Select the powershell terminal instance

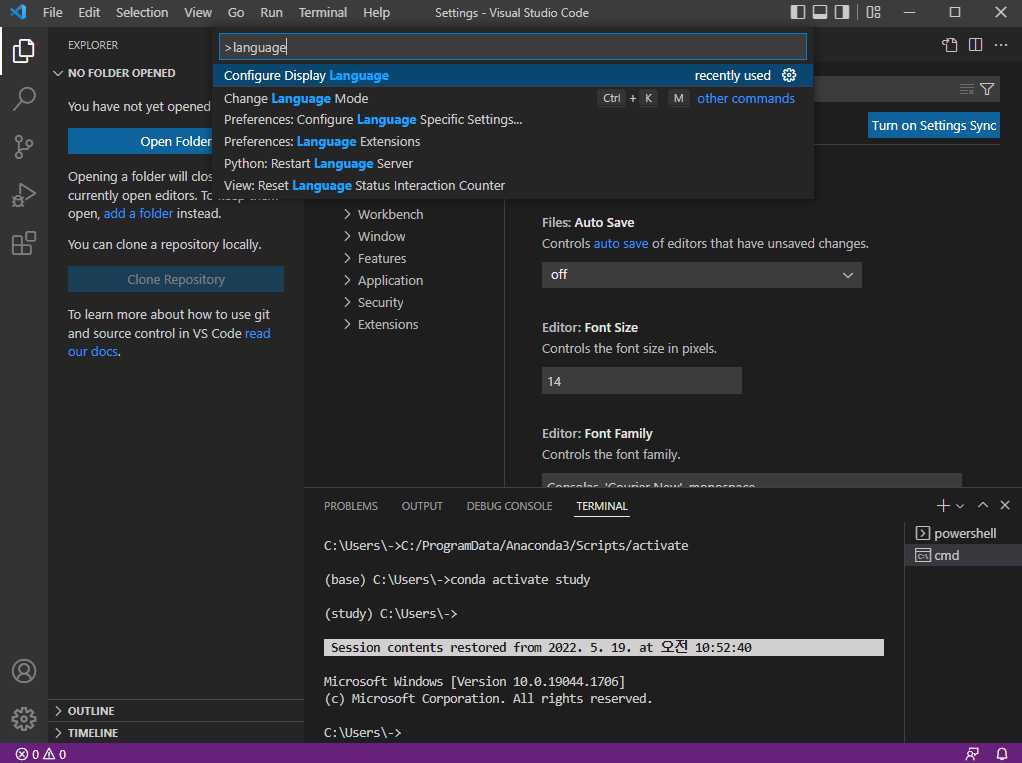pos(963,533)
